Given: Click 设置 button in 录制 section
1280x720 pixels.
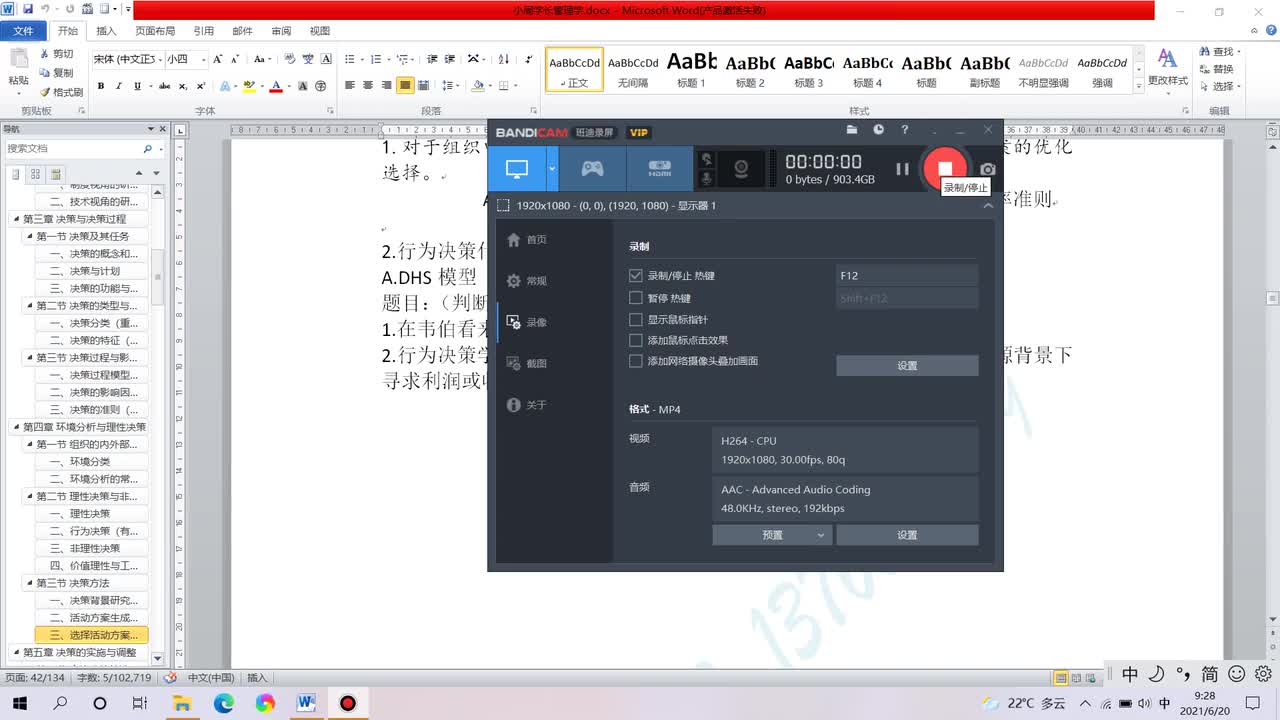Looking at the screenshot, I should 907,366.
